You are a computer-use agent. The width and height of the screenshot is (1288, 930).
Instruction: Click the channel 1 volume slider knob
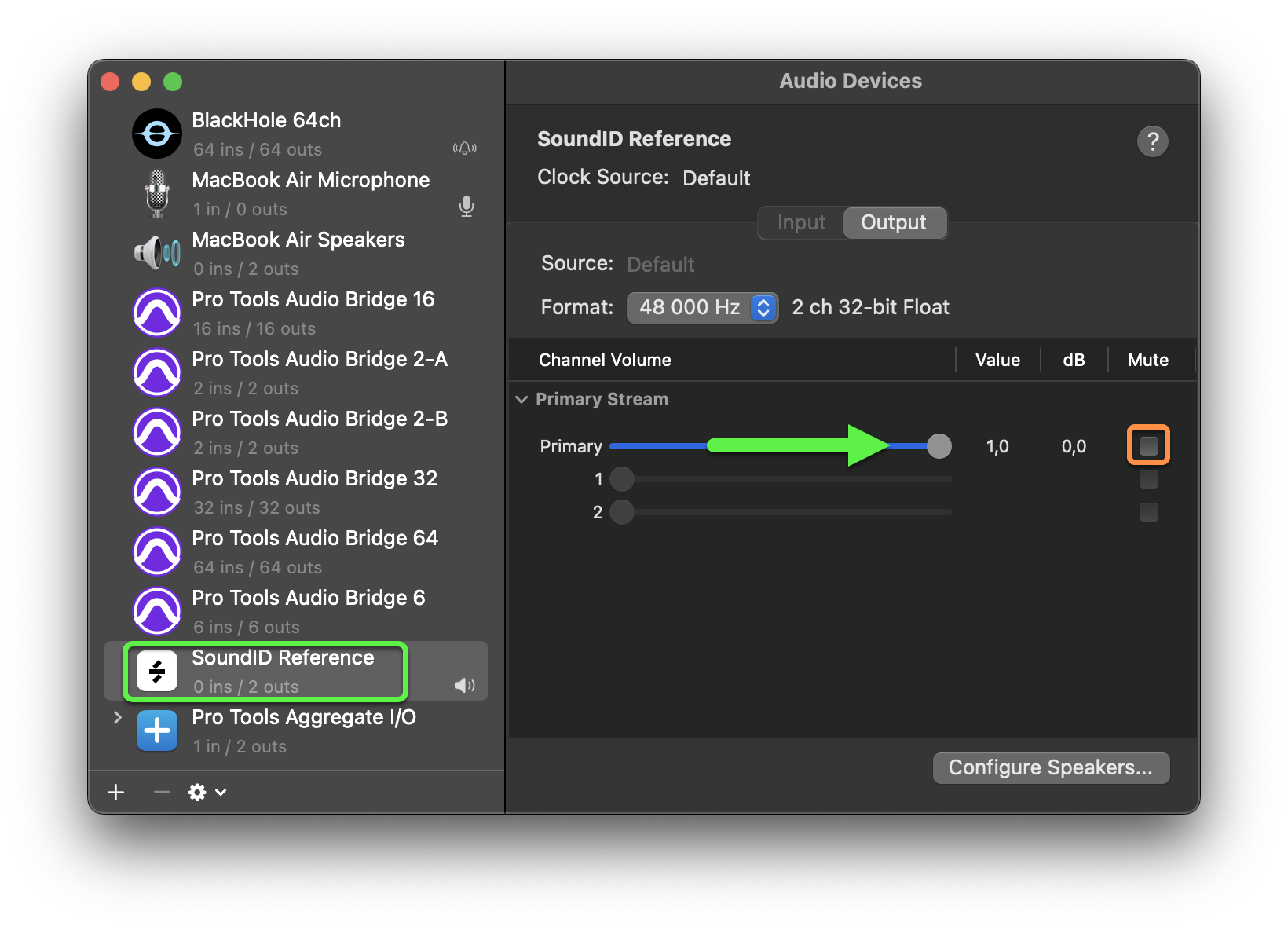click(x=622, y=479)
